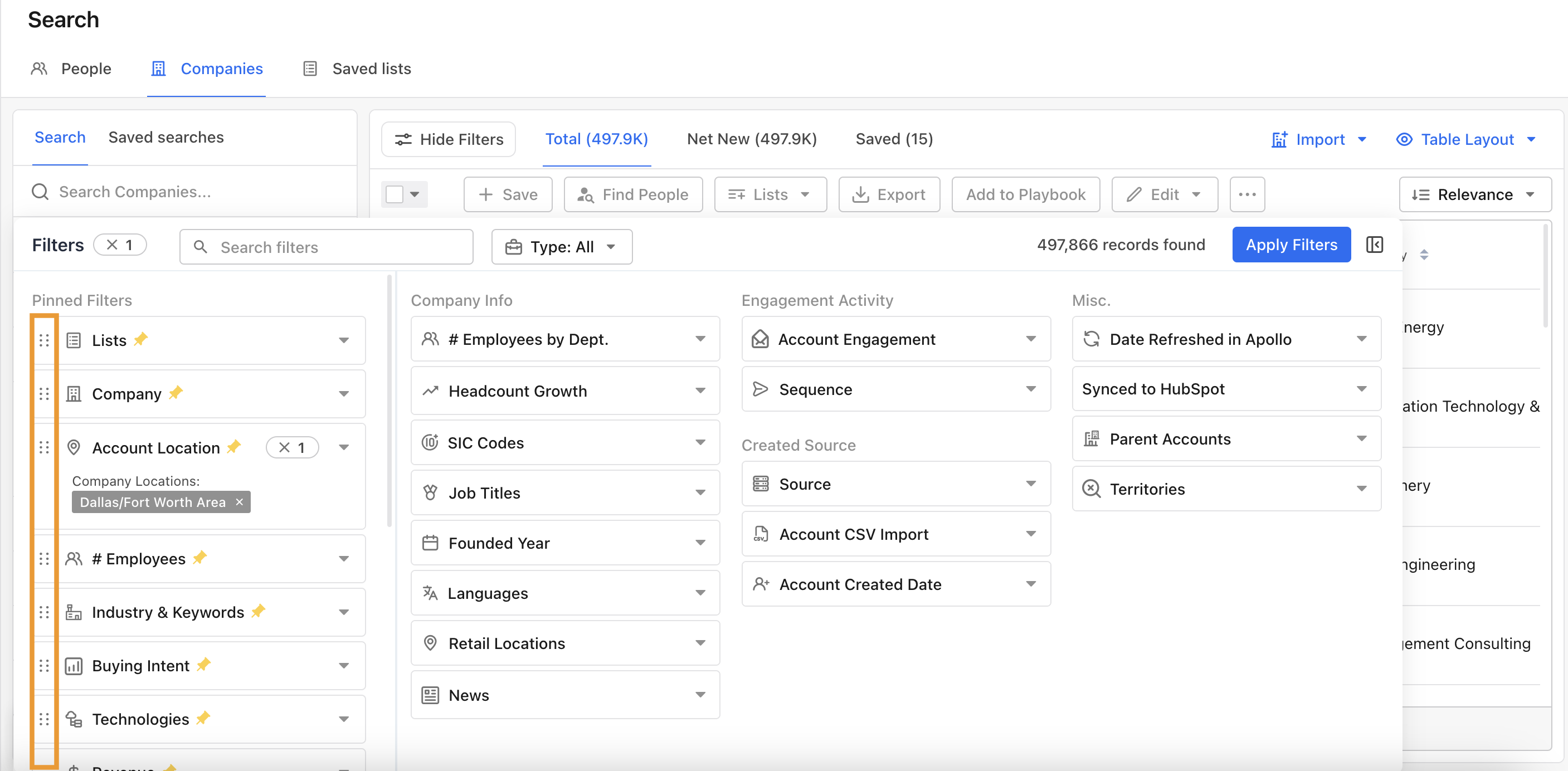Collapse the filter panel beside Apply Filters
Viewport: 1568px width, 771px height.
point(1375,245)
